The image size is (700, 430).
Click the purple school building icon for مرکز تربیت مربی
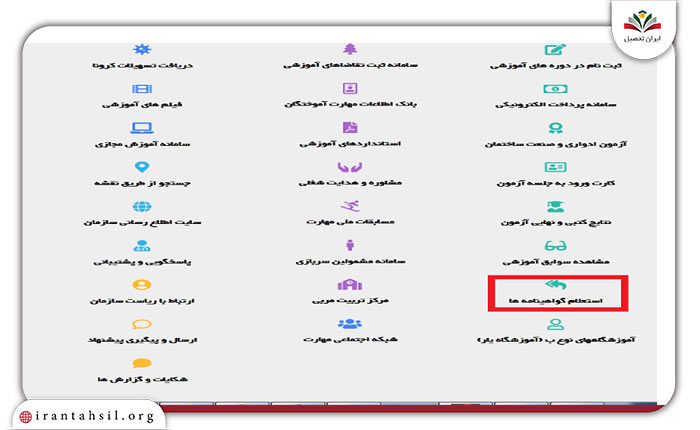click(350, 284)
